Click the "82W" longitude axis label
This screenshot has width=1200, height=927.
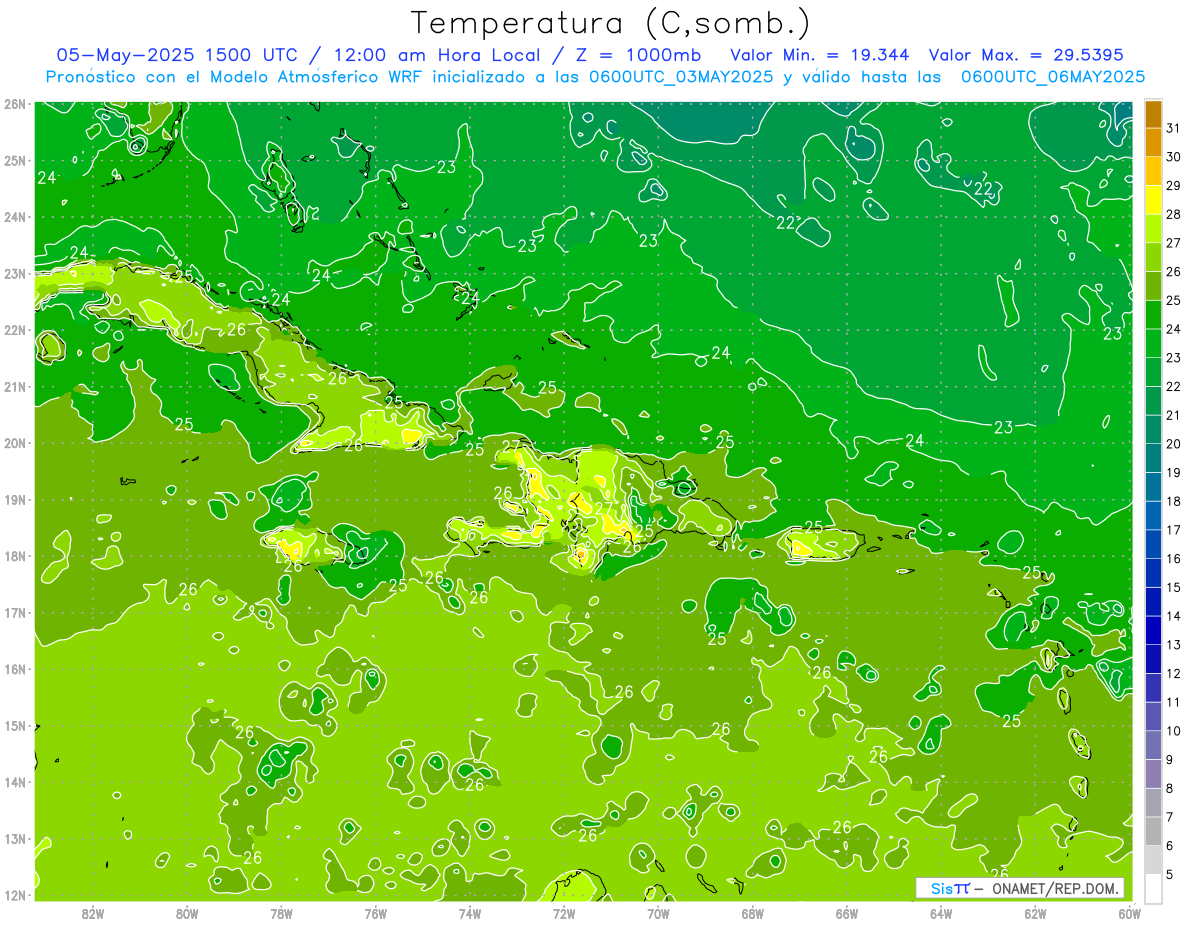click(x=93, y=913)
